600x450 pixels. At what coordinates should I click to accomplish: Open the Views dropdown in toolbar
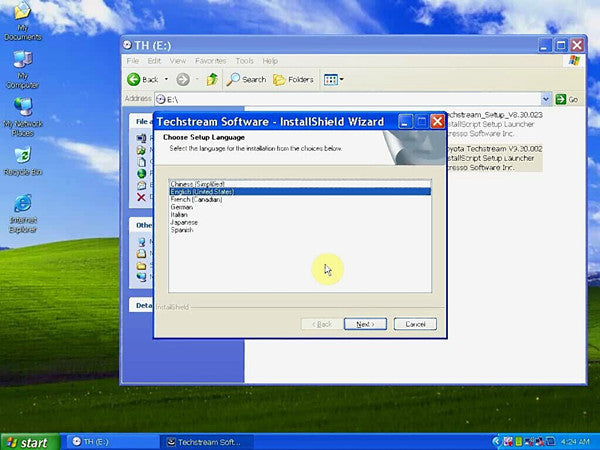[333, 79]
